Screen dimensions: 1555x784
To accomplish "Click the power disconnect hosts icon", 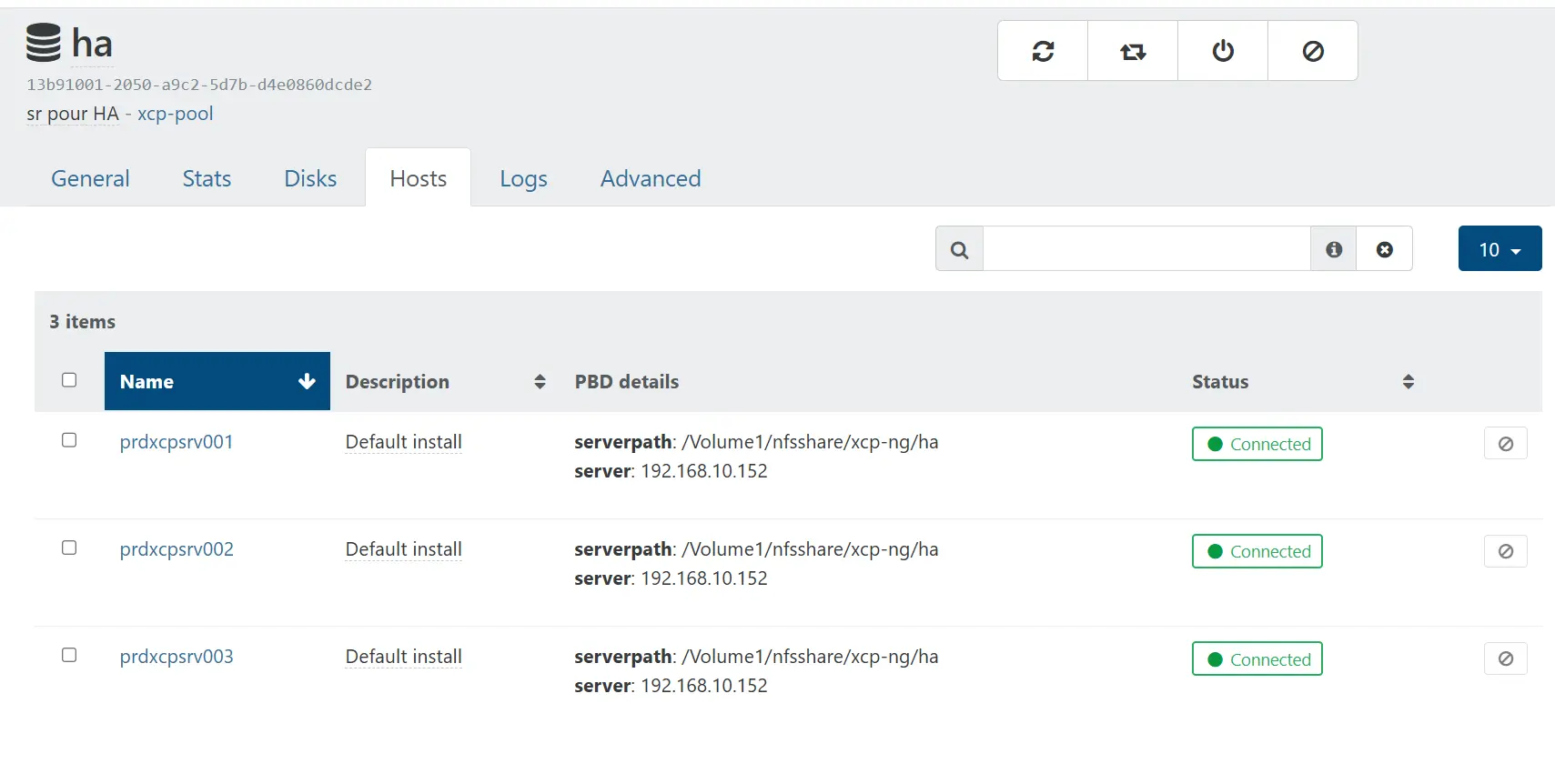I will [x=1223, y=51].
